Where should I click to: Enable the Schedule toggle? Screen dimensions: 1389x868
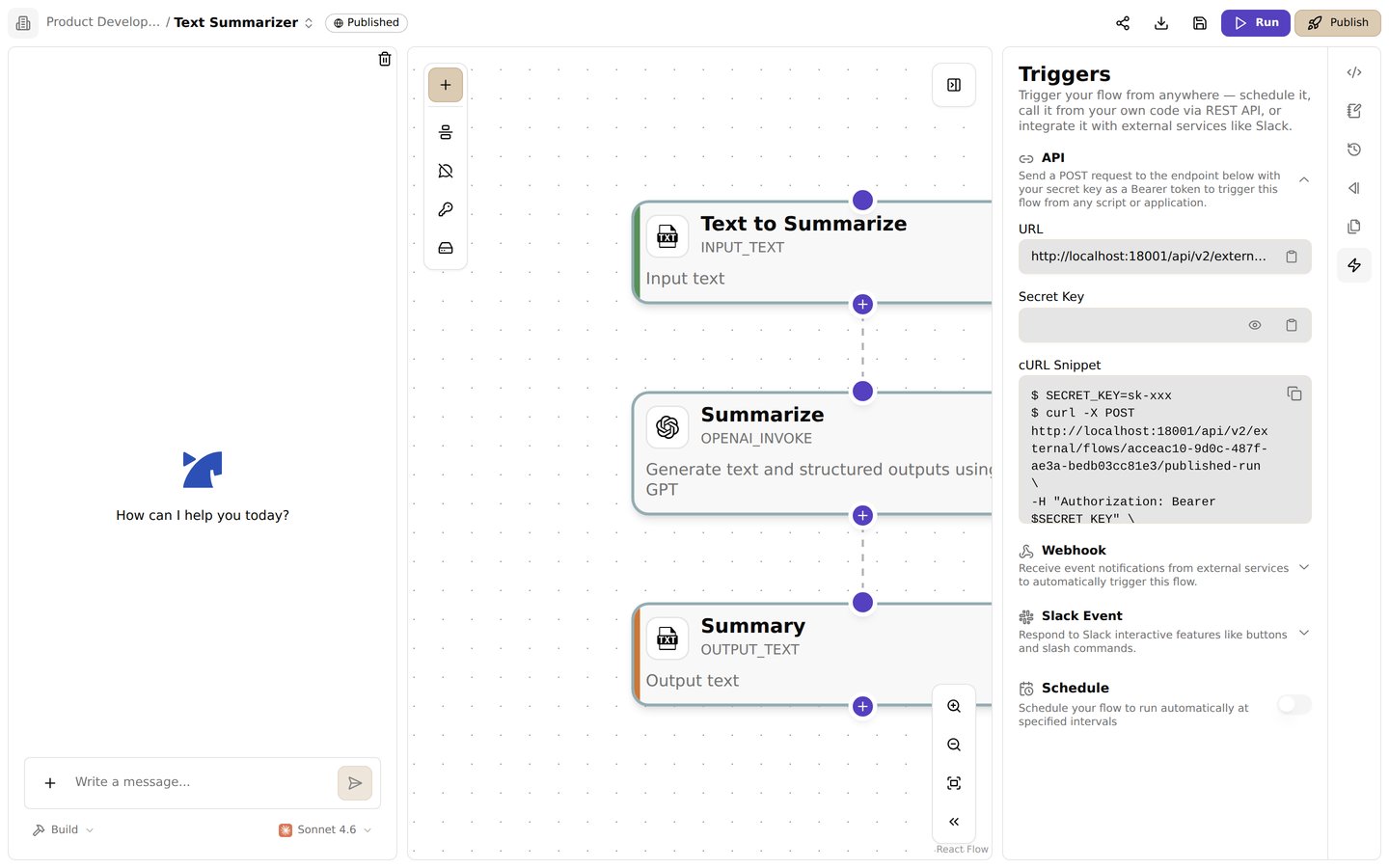click(x=1294, y=705)
